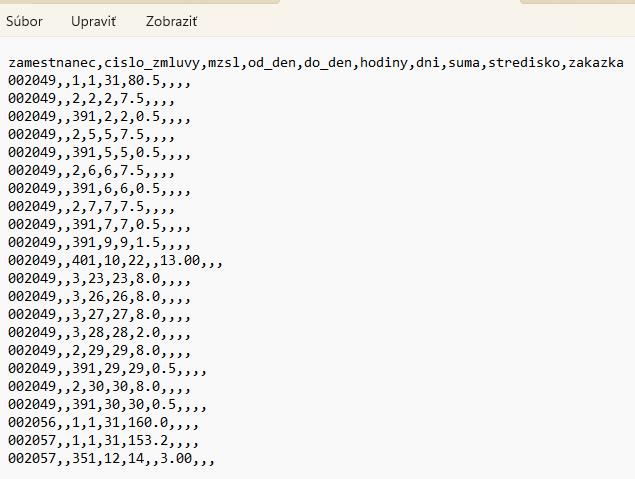Click the word zakazka in the header line
This screenshot has width=635, height=479.
coord(596,62)
